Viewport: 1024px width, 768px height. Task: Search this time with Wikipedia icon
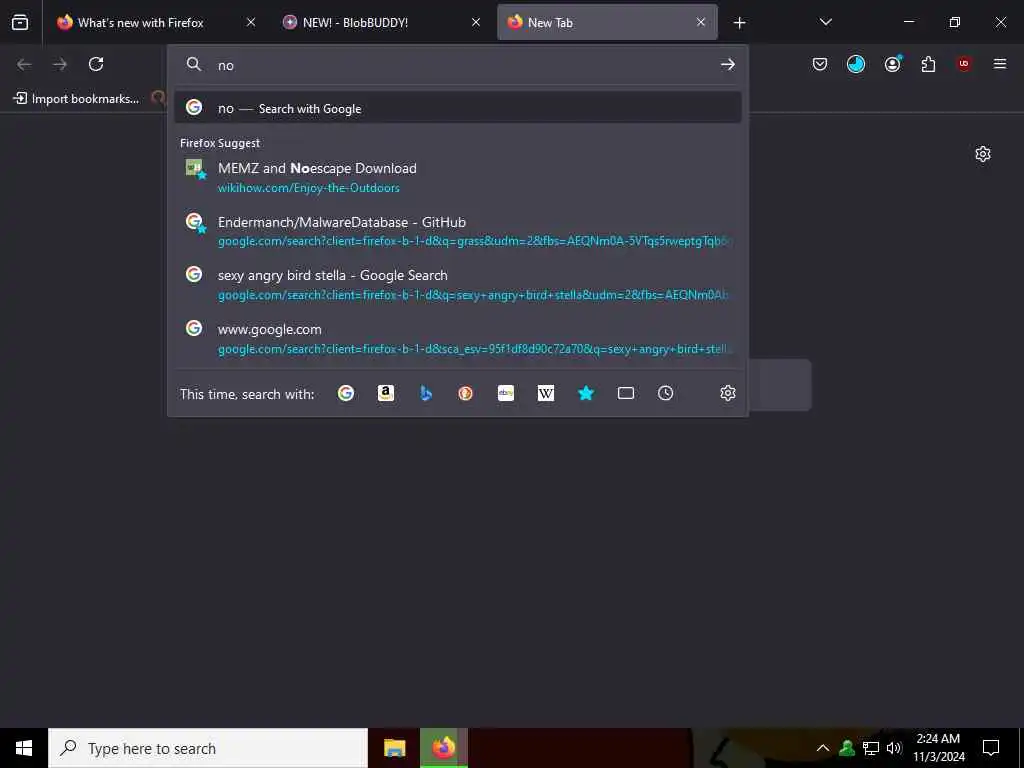click(x=546, y=393)
